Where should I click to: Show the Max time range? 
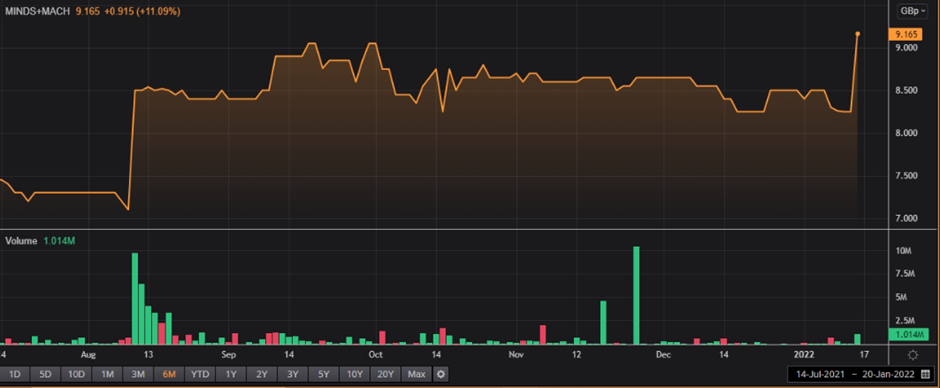pos(416,374)
